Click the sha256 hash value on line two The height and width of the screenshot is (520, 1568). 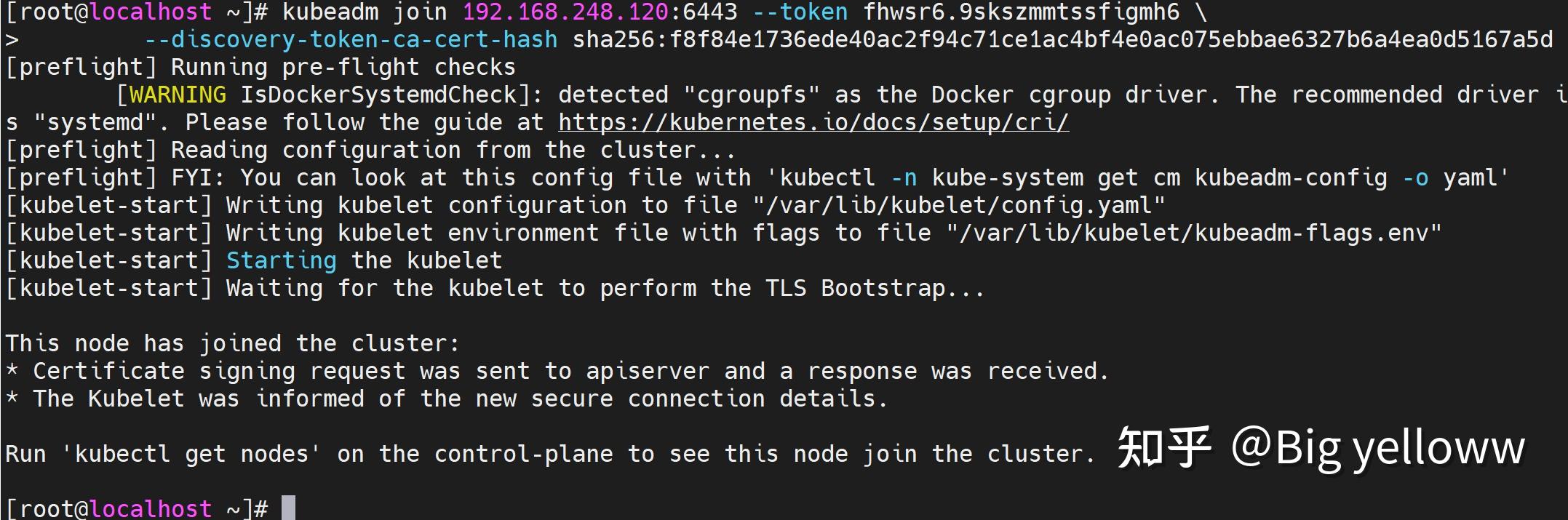point(1062,39)
